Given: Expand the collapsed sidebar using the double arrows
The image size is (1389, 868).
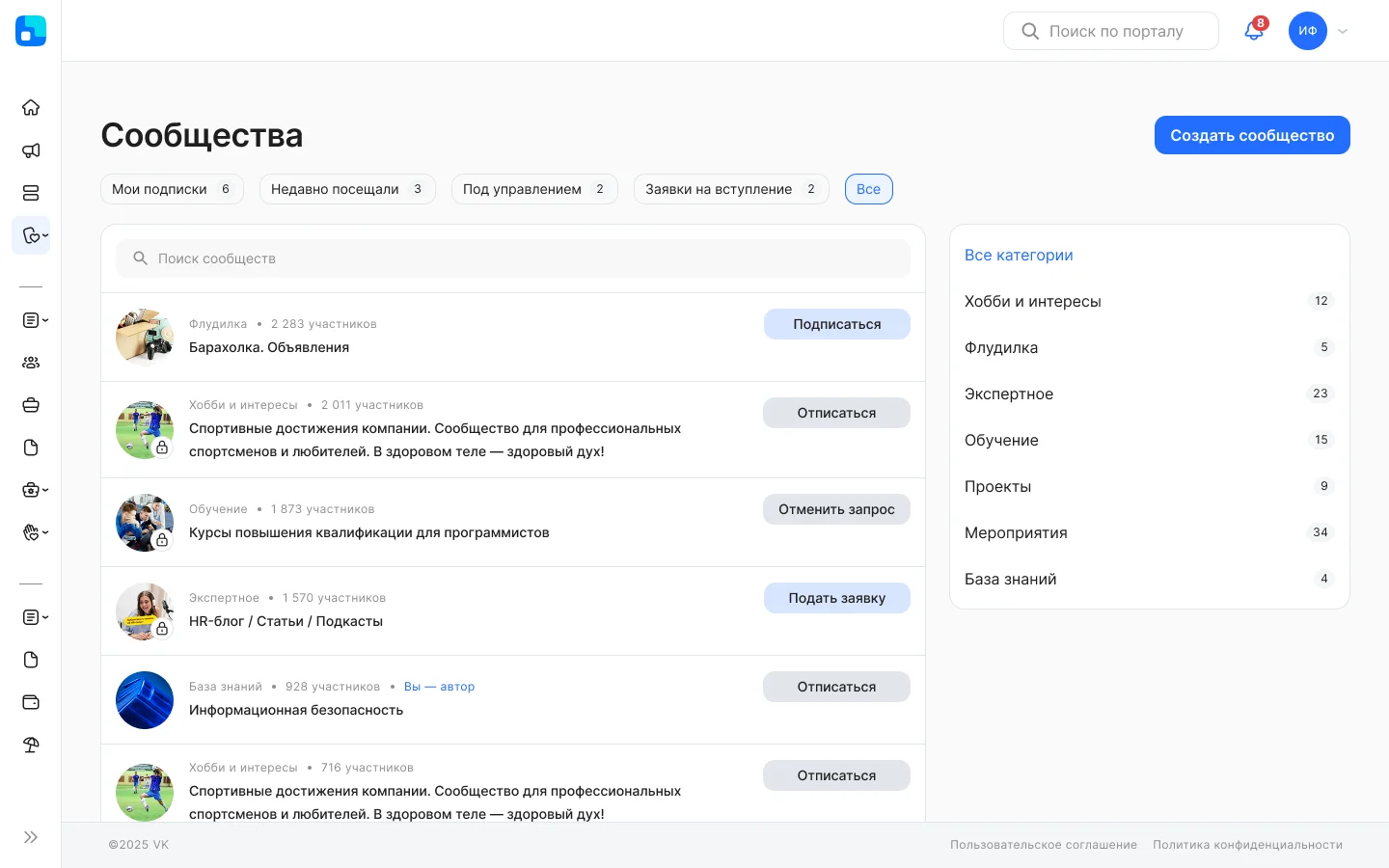Looking at the screenshot, I should tap(30, 837).
